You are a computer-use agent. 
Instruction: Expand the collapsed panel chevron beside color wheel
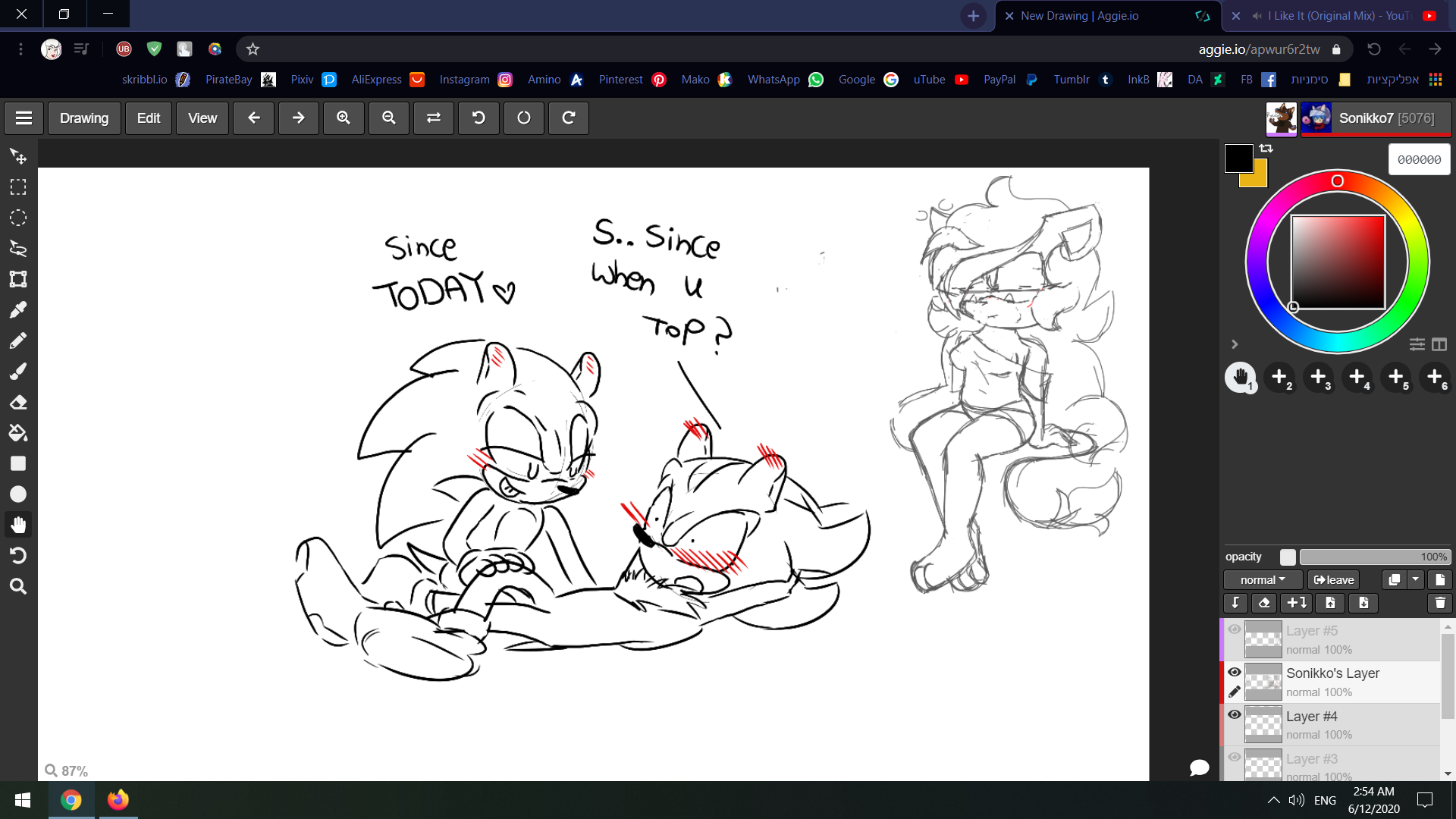click(1235, 344)
